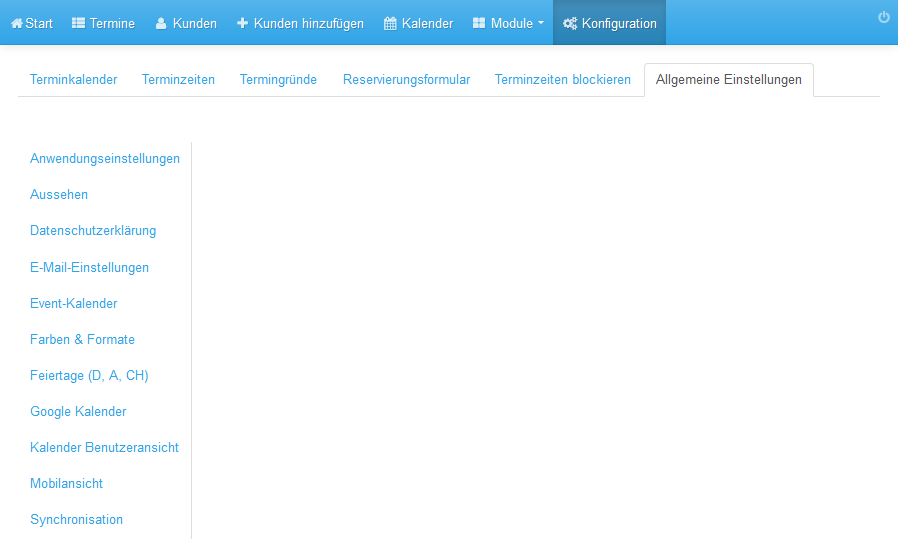Open the Synchronisation link
The height and width of the screenshot is (539, 899).
[76, 520]
